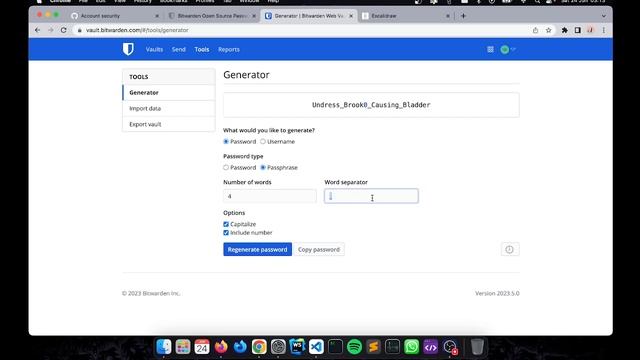The image size is (640, 360).
Task: Click the Word separator field
Action: coord(371,196)
